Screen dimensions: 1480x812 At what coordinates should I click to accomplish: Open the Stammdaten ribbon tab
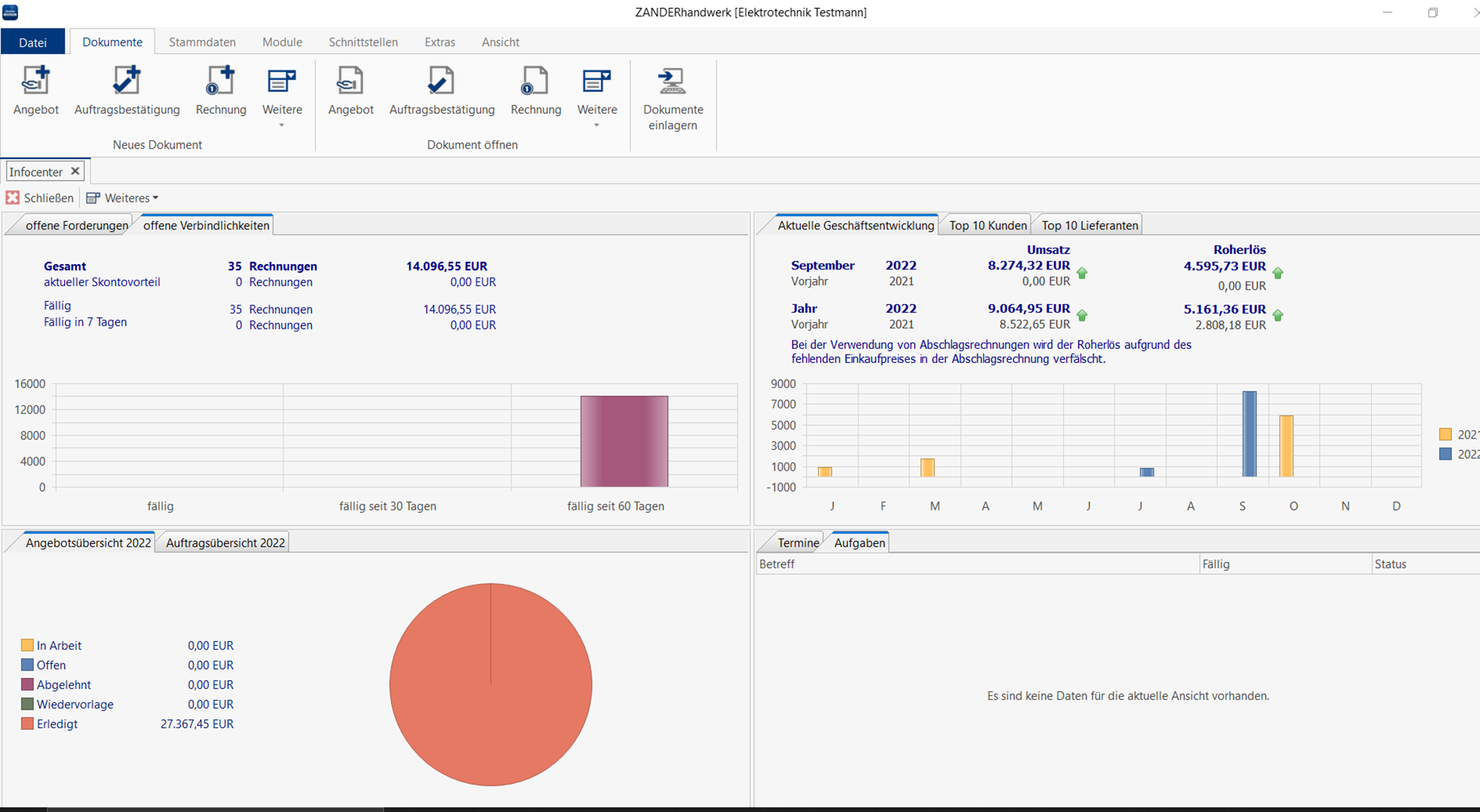point(202,42)
